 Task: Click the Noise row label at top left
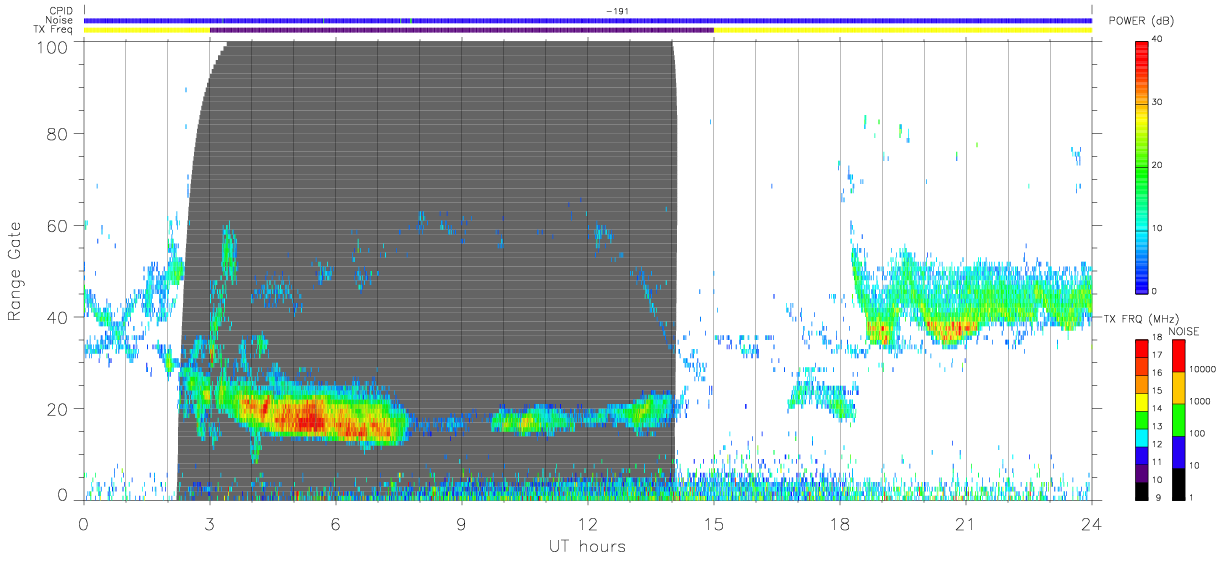click(x=61, y=20)
